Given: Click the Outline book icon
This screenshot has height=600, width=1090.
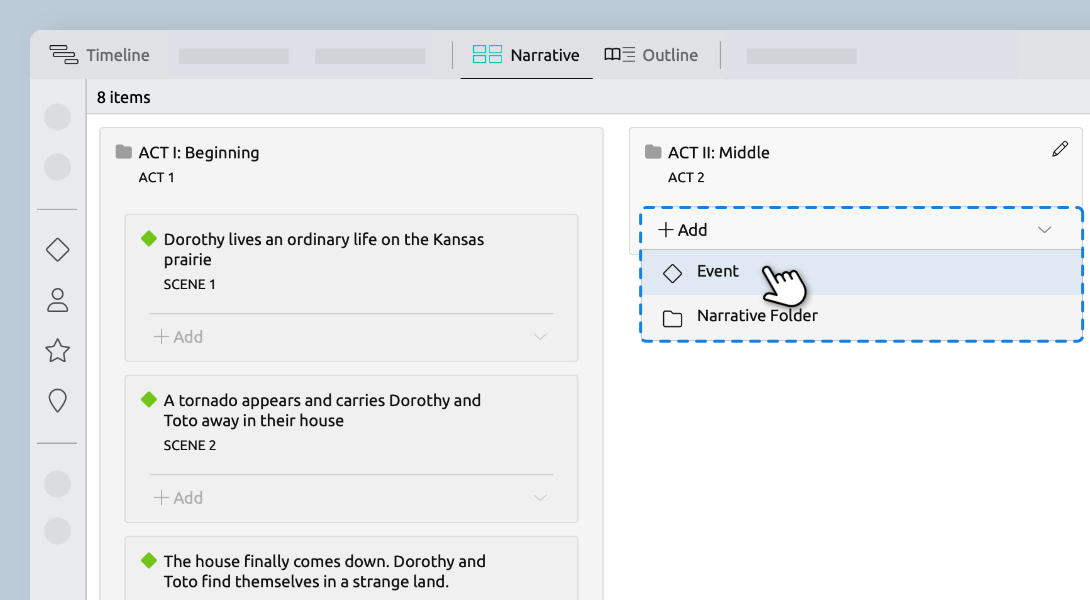Looking at the screenshot, I should 619,54.
